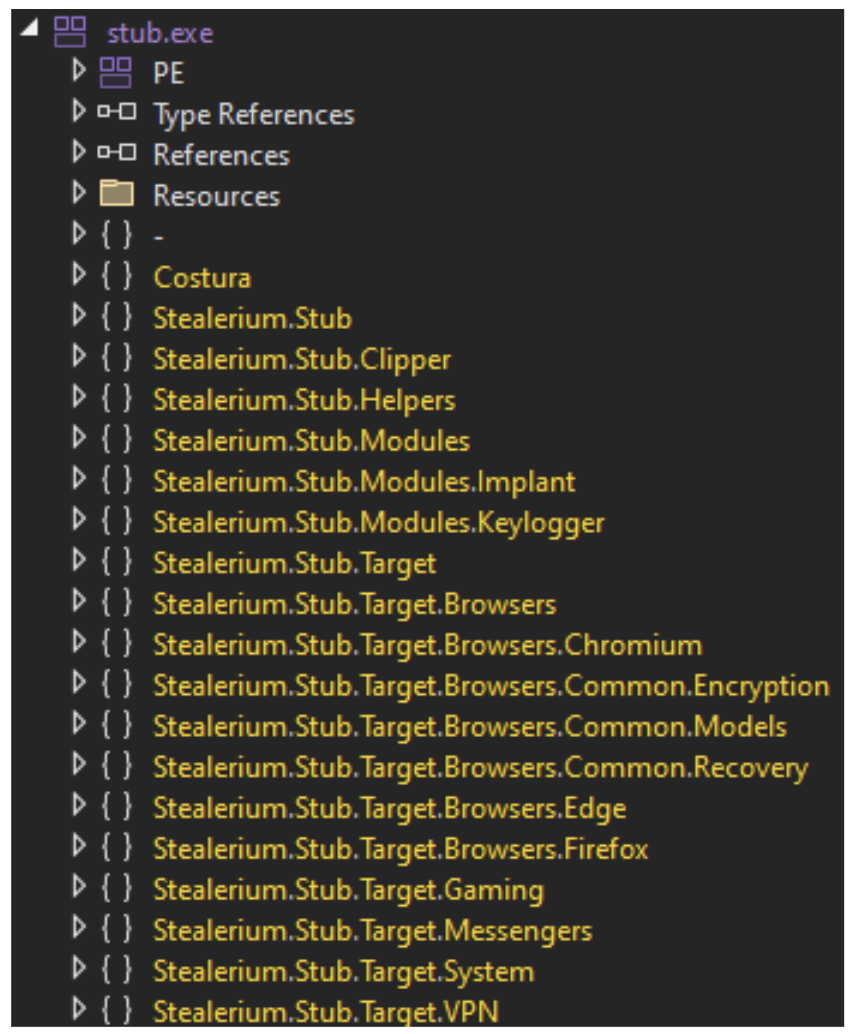Screen dimensions: 852x1034
Task: Click the Costura namespace braces icon
Action: 117,277
